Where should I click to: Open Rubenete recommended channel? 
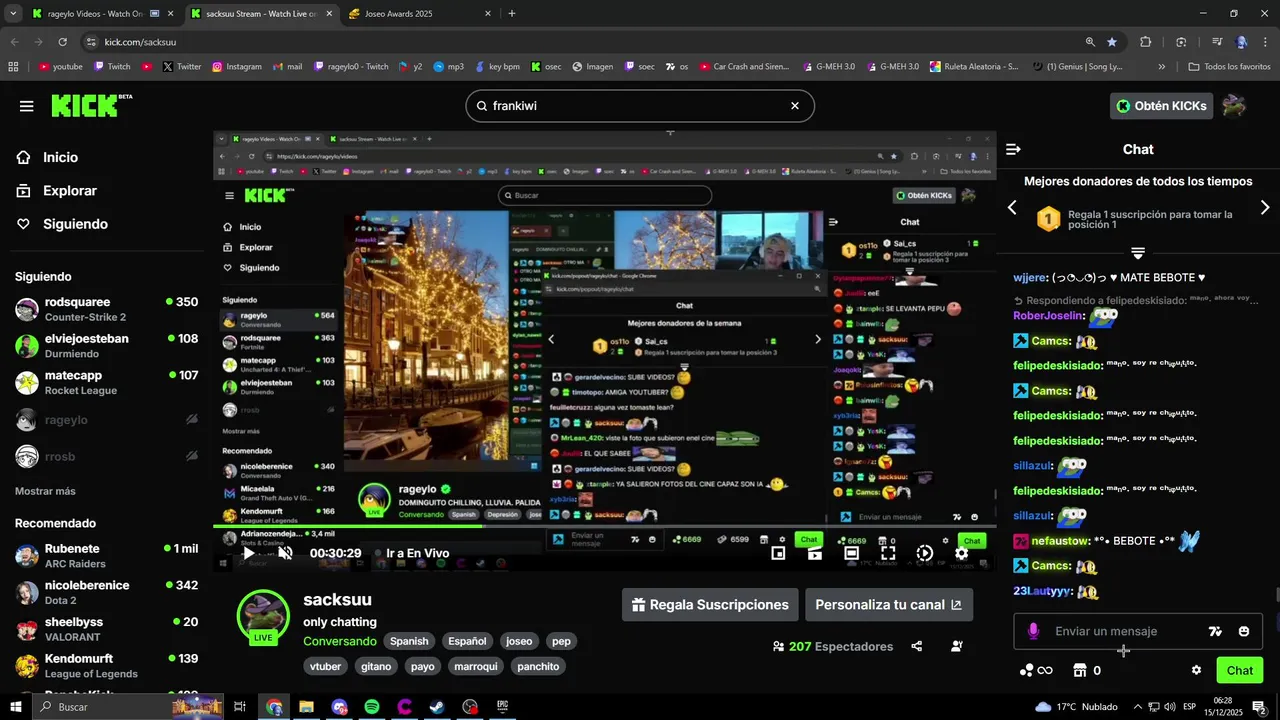(x=106, y=556)
